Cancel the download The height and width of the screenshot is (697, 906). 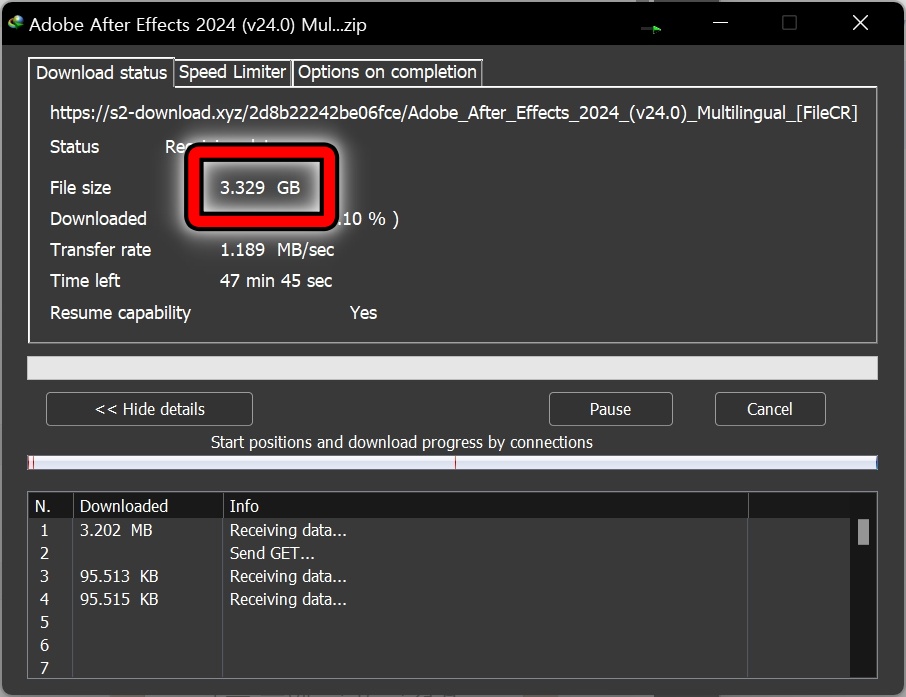[770, 409]
